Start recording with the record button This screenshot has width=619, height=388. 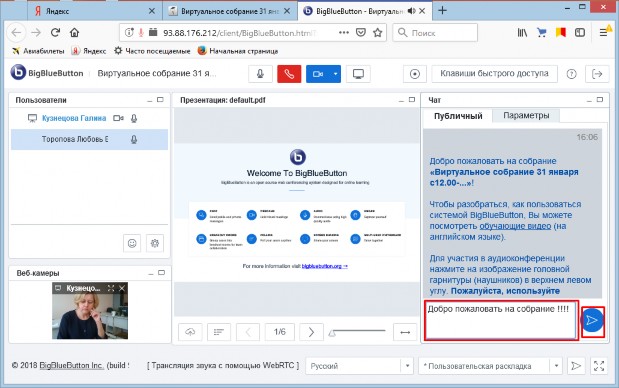(x=415, y=74)
